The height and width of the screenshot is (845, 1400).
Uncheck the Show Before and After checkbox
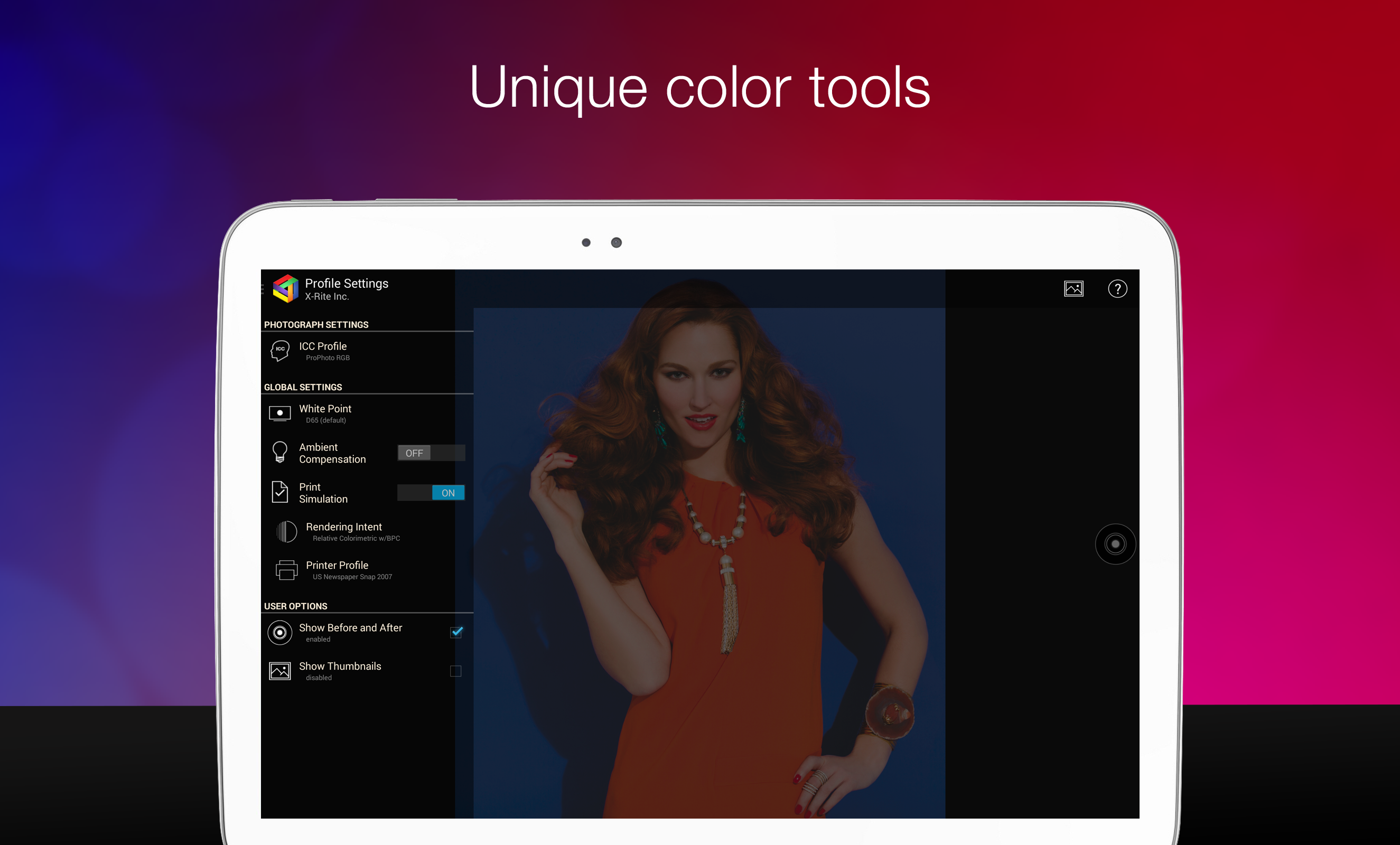pyautogui.click(x=456, y=632)
